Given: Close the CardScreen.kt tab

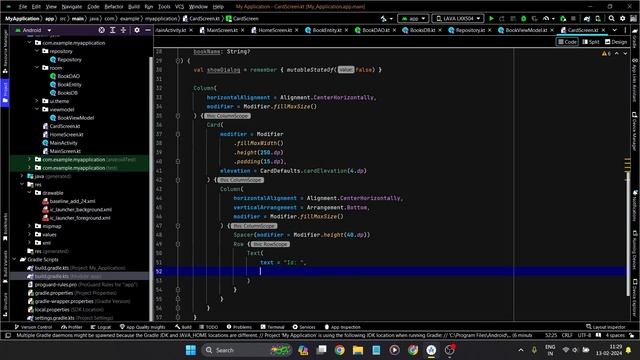Looking at the screenshot, I should pyautogui.click(x=604, y=30).
